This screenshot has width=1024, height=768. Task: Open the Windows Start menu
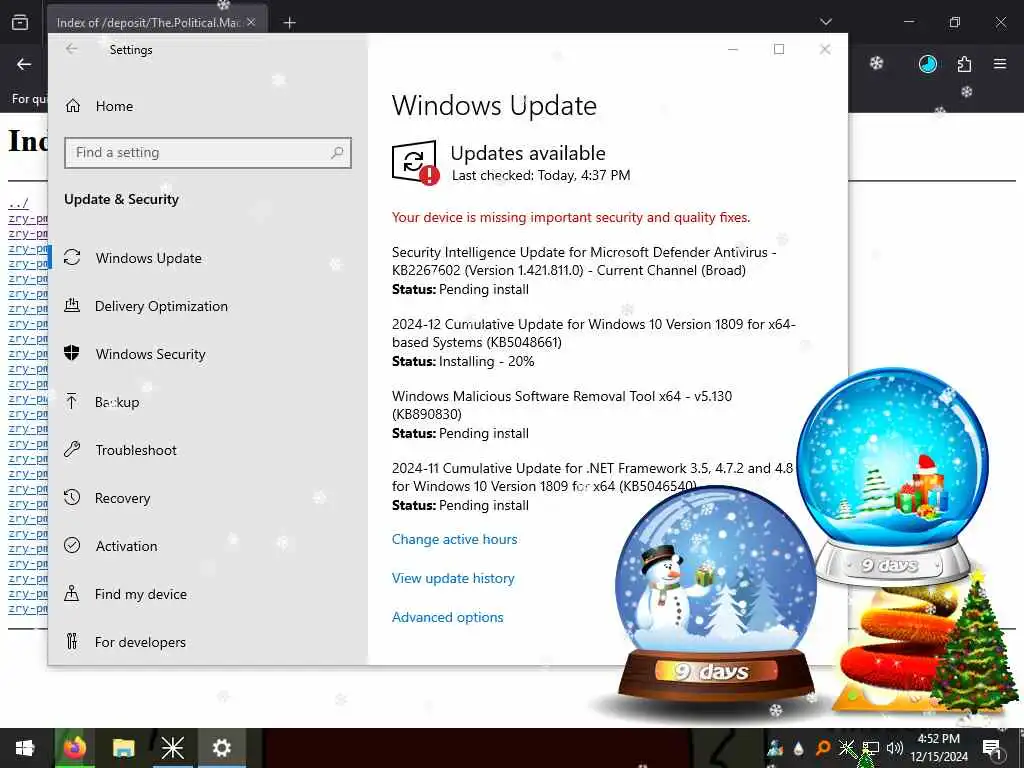(25, 748)
